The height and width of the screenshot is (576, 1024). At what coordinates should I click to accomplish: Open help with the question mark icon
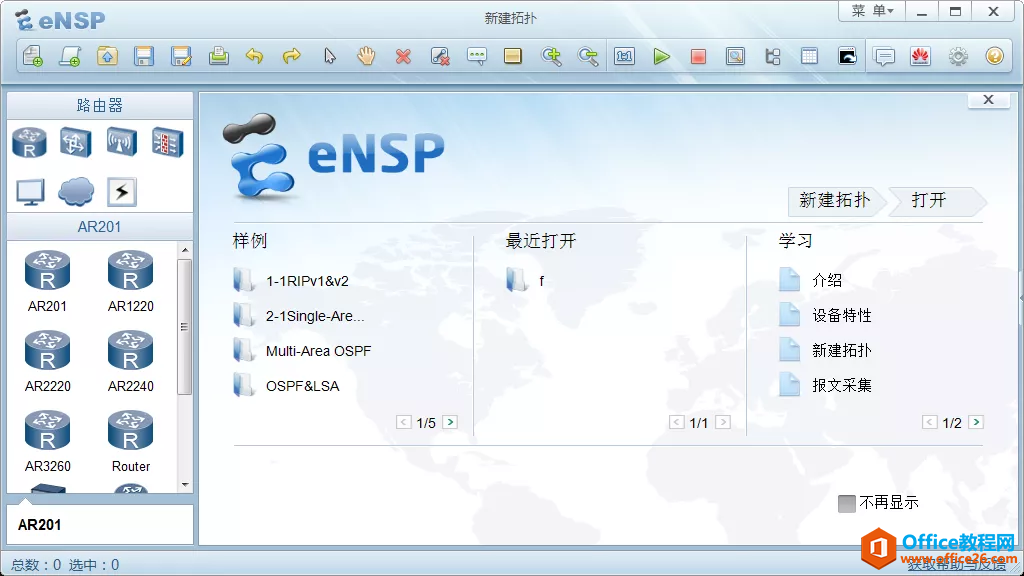tap(995, 56)
